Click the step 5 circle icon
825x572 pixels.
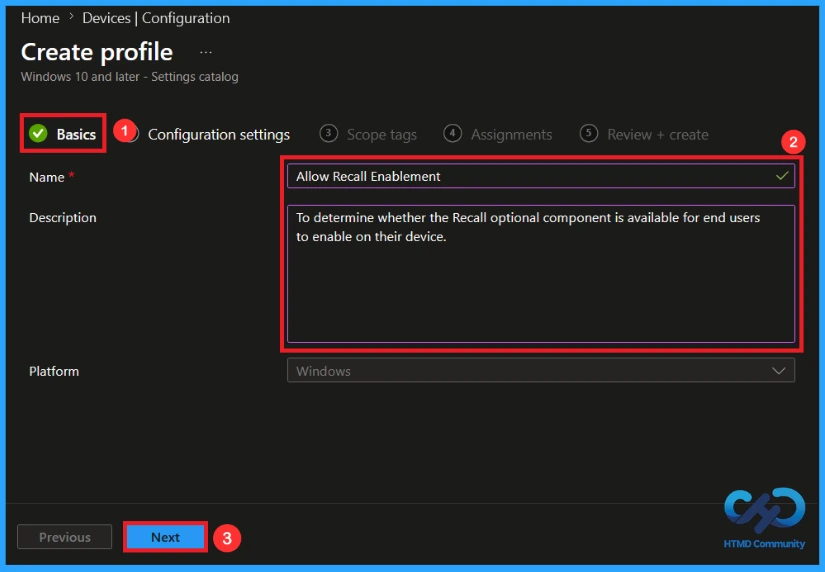(x=589, y=133)
